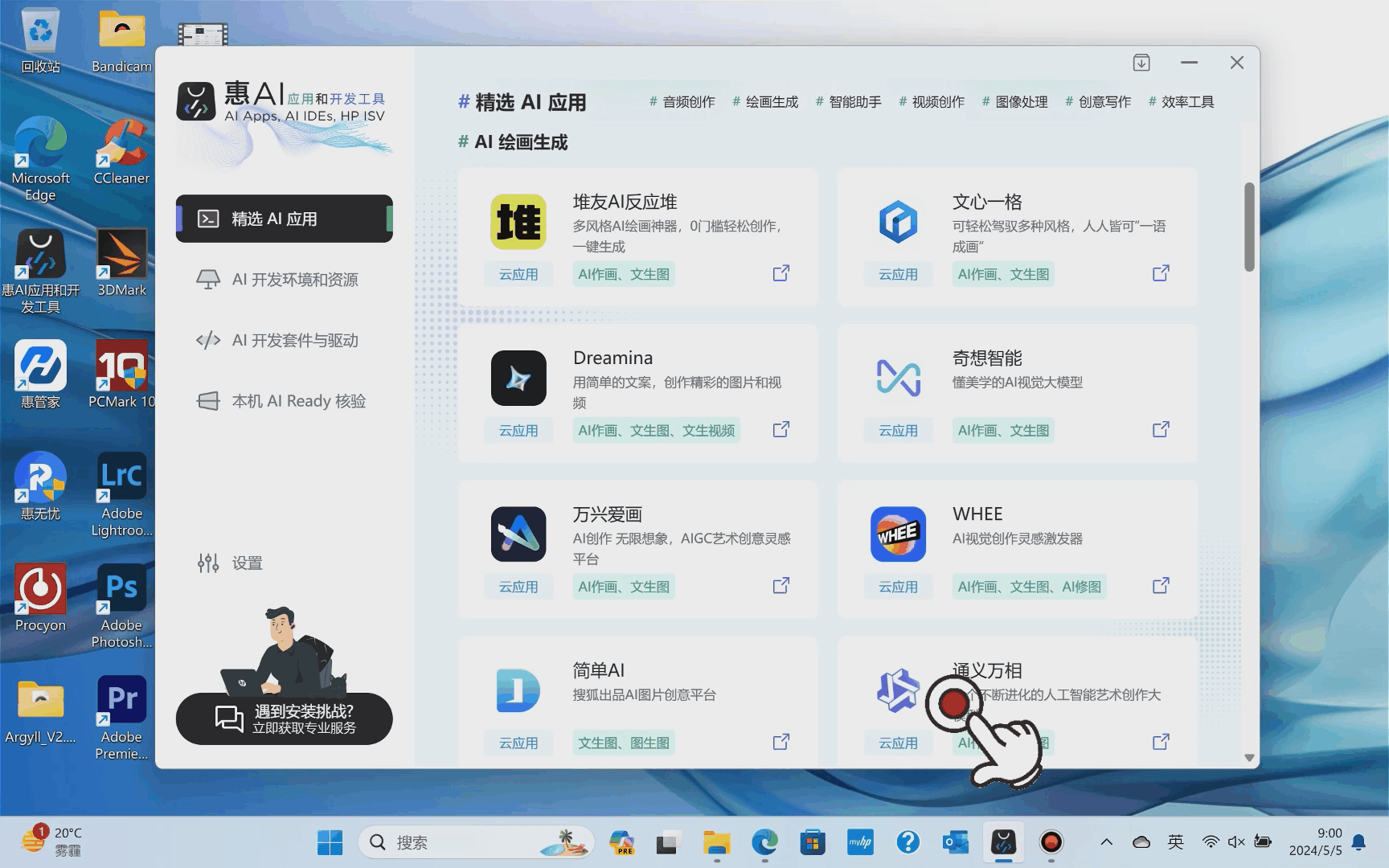Viewport: 1389px width, 868px height.
Task: Toggle the 英 input method indicator
Action: [1175, 841]
